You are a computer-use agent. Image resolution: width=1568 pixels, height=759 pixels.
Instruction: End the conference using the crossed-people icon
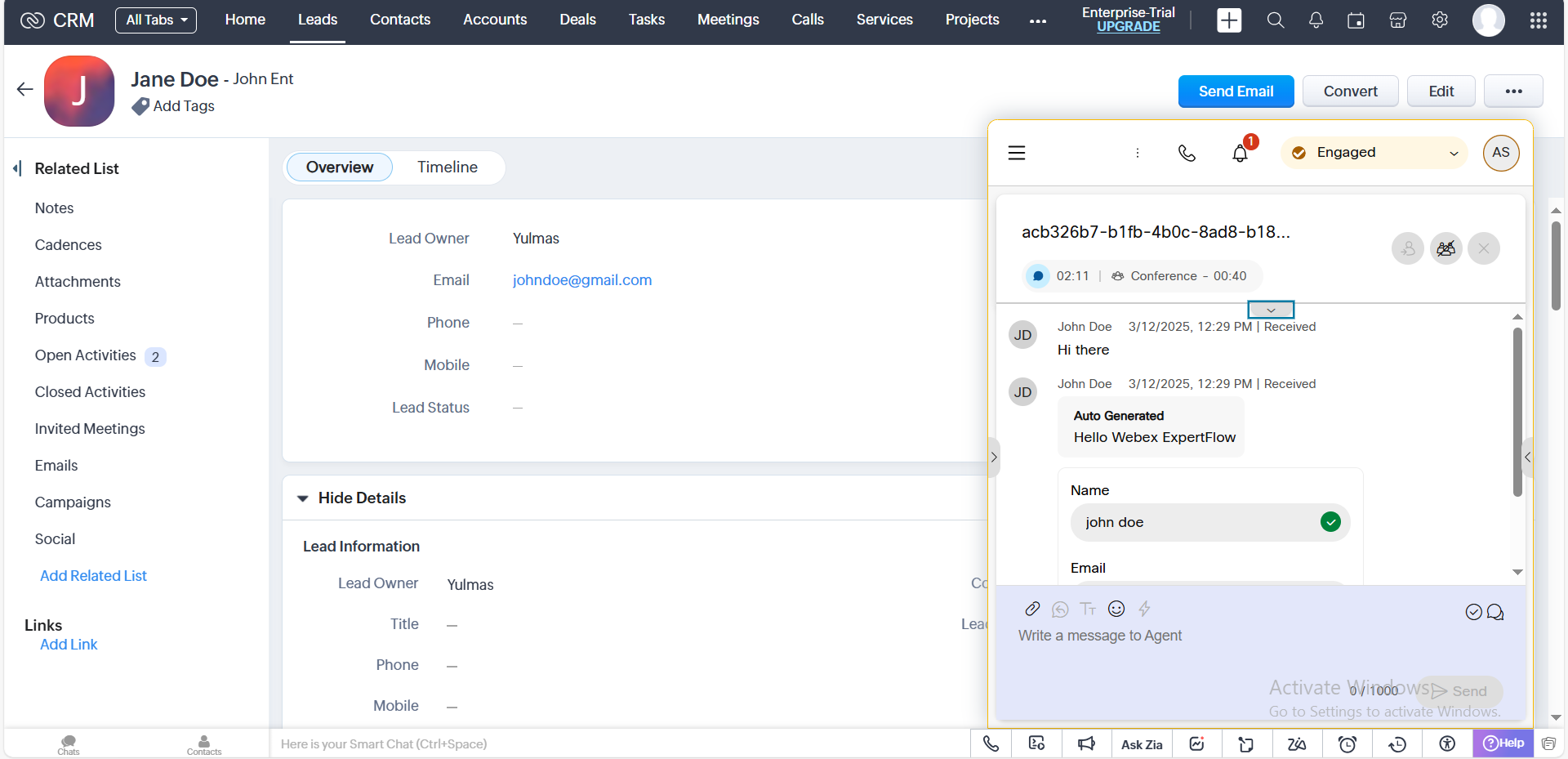1445,248
